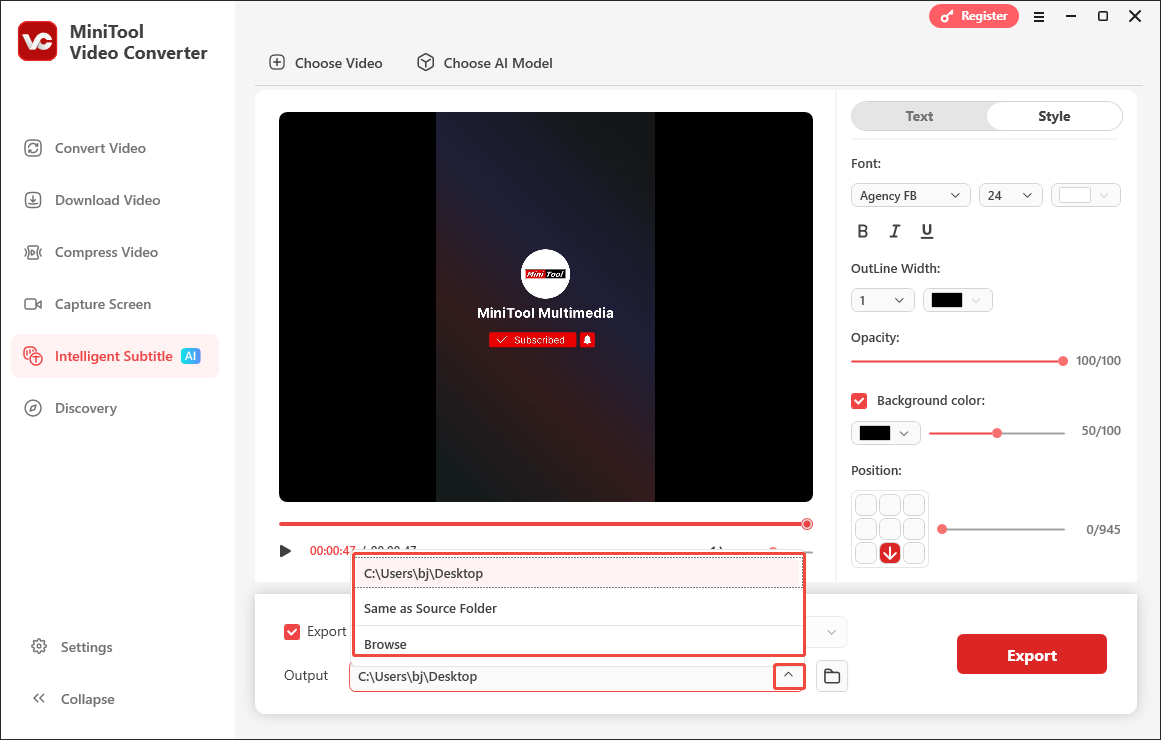
Task: Open the output folder icon
Action: [832, 676]
